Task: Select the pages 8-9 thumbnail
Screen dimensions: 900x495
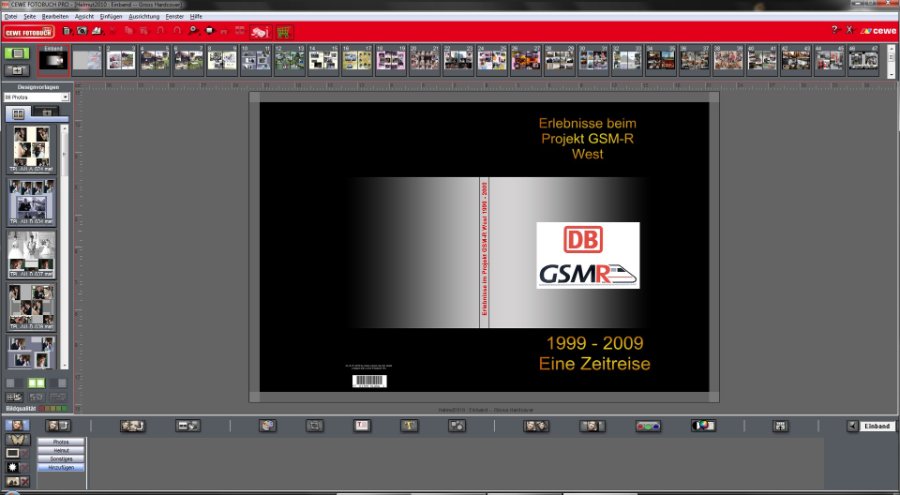Action: click(222, 60)
